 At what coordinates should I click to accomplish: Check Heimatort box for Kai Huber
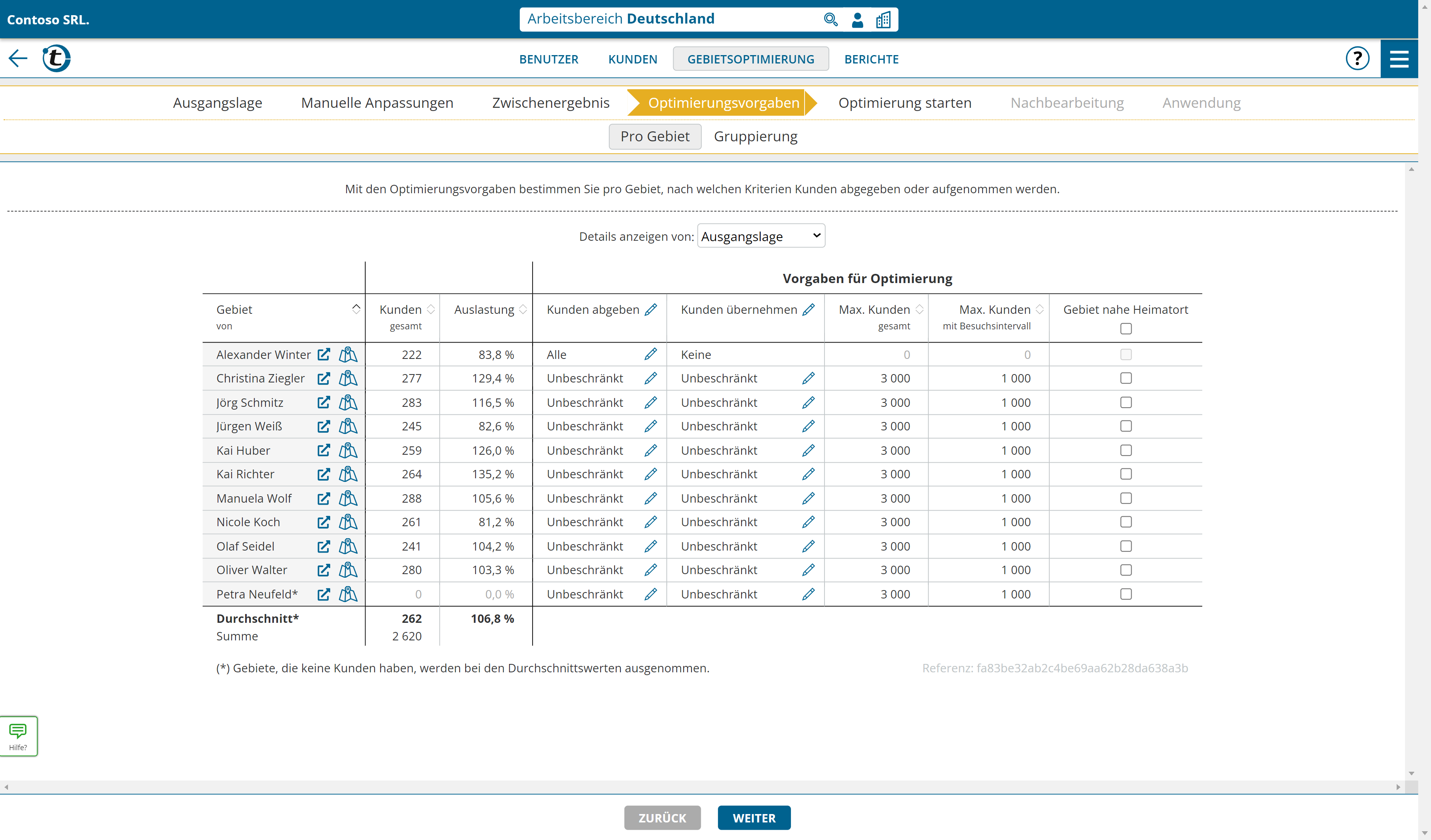point(1126,450)
